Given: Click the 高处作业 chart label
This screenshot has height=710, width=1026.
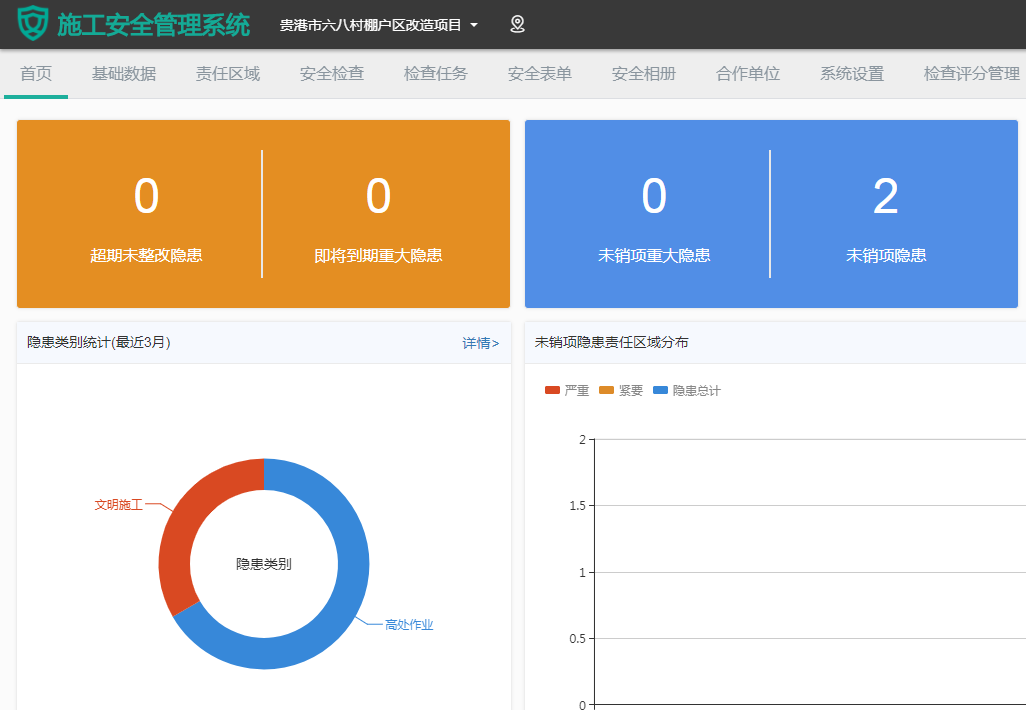Looking at the screenshot, I should [409, 625].
